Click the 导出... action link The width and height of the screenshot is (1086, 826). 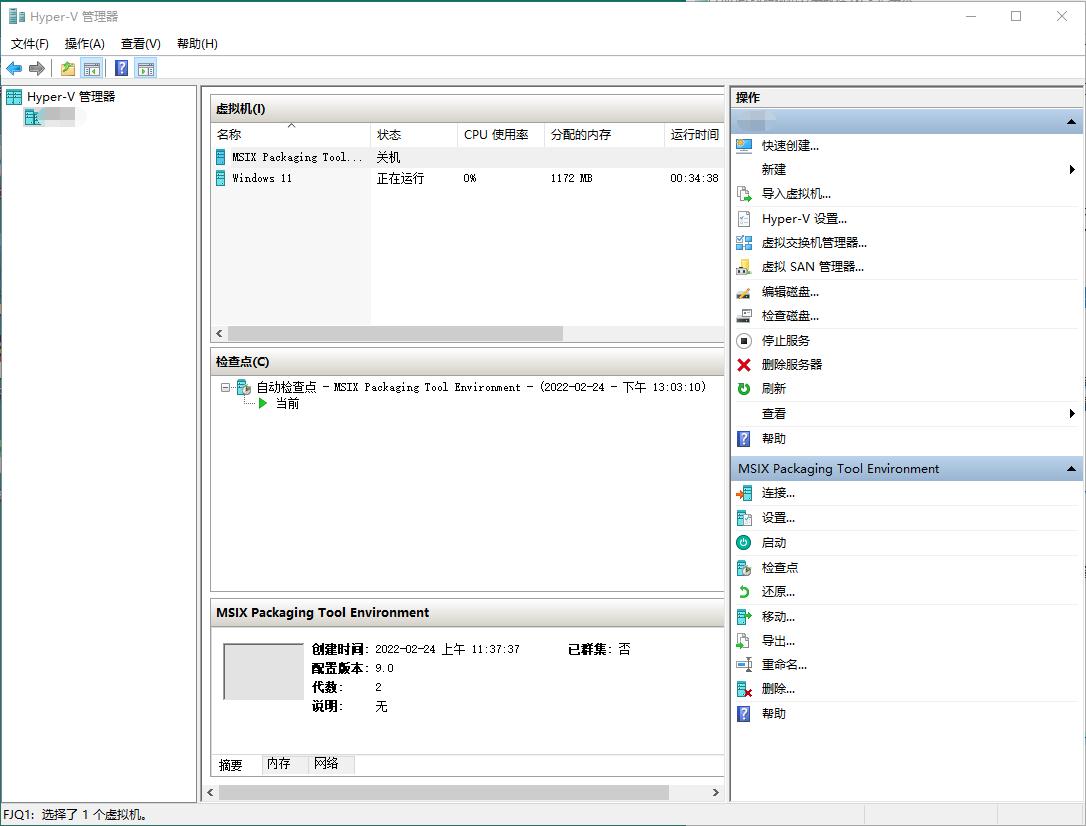[x=778, y=640]
